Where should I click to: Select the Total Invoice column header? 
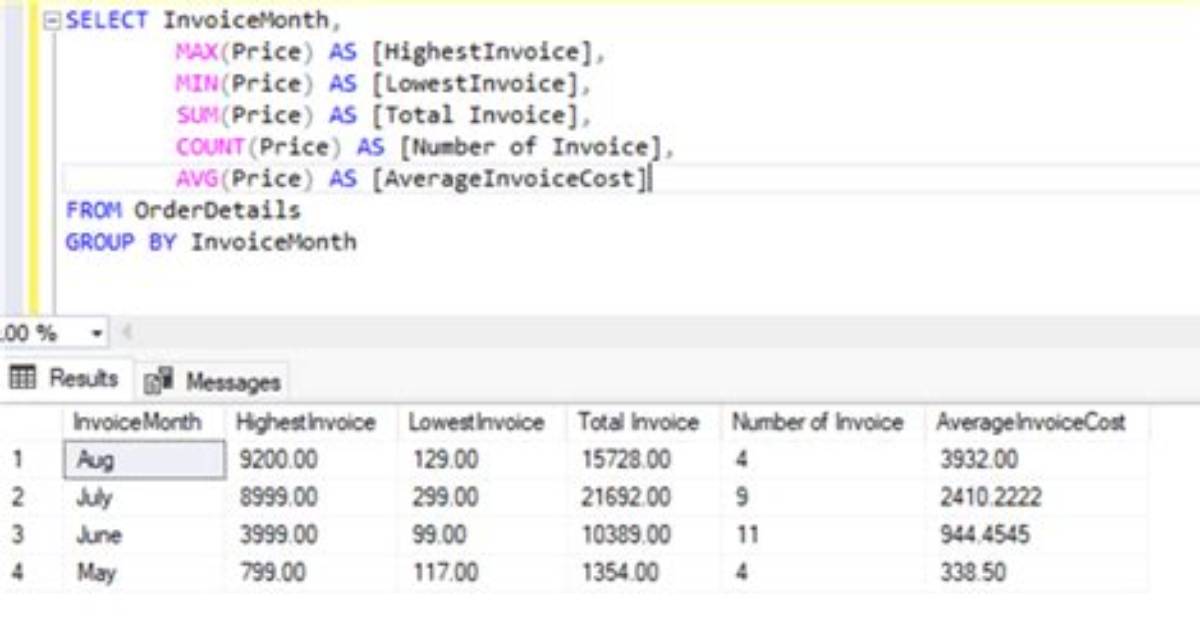638,423
